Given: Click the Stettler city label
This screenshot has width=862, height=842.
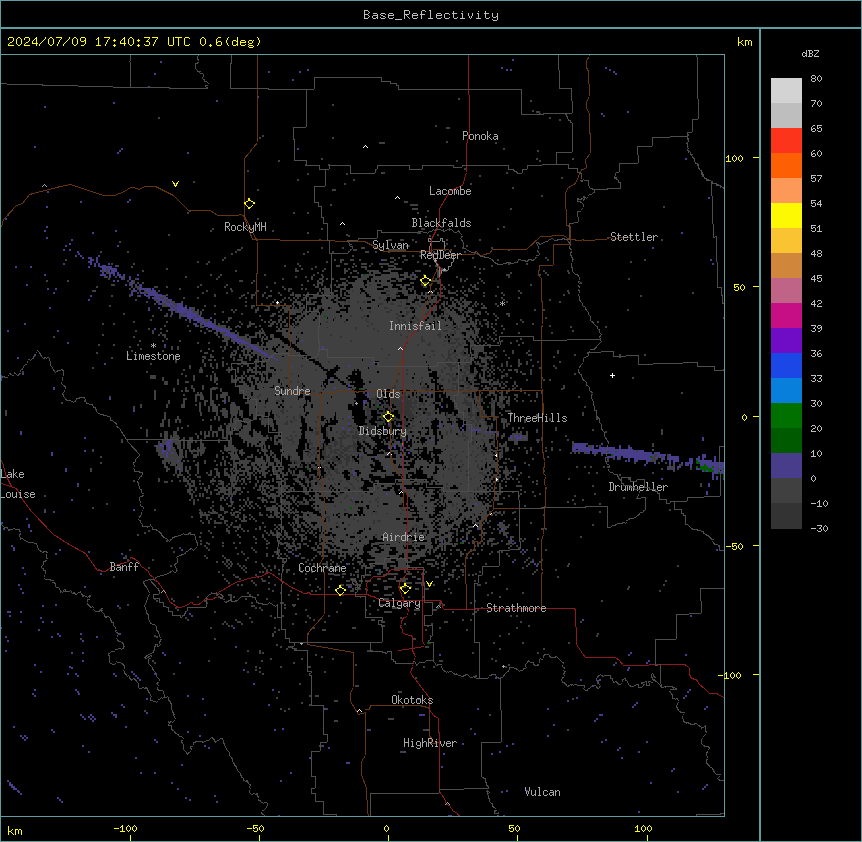Looking at the screenshot, I should coord(634,237).
